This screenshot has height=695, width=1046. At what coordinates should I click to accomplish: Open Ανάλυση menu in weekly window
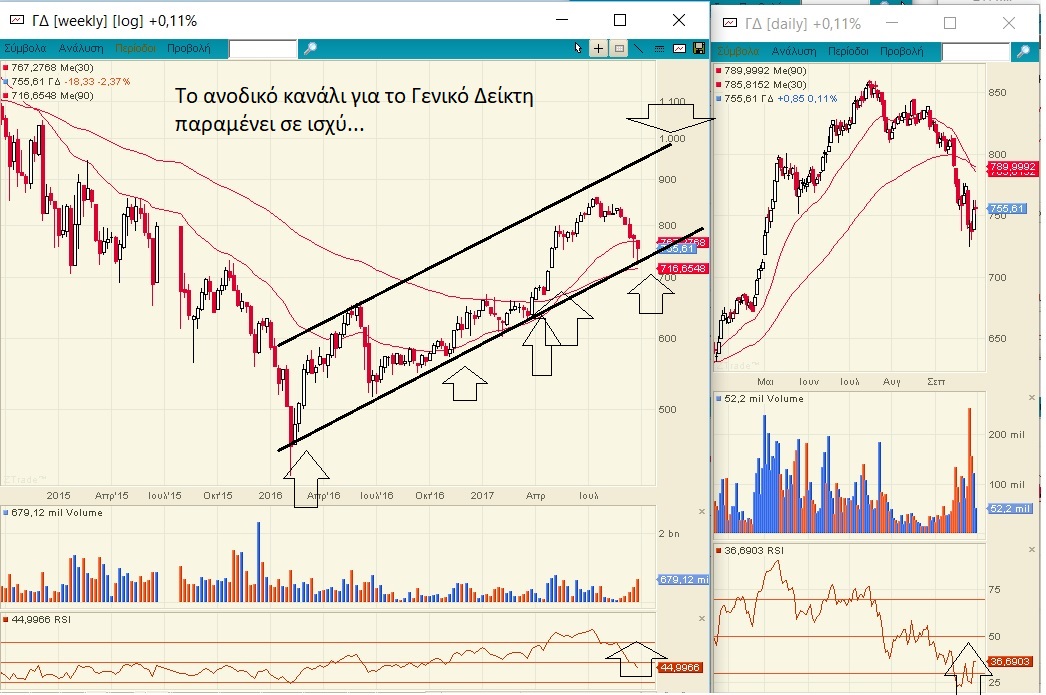pos(82,48)
